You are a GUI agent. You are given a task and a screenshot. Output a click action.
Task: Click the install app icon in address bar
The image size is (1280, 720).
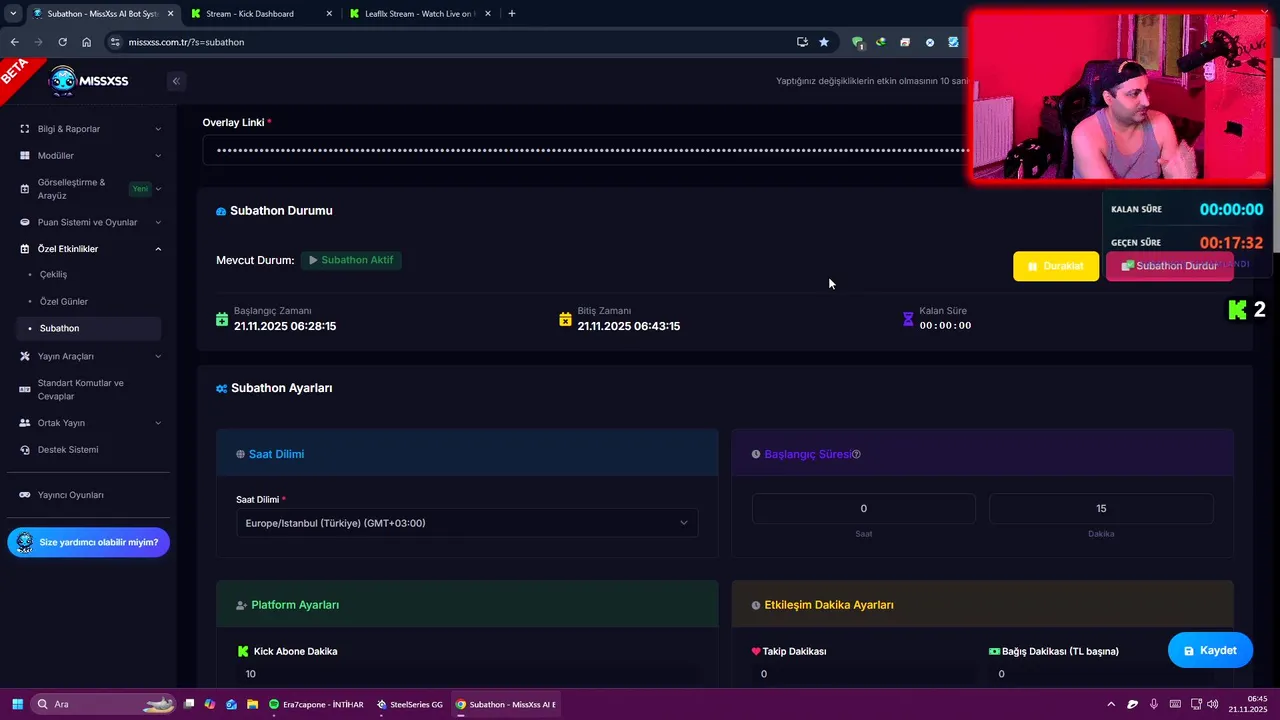(802, 42)
